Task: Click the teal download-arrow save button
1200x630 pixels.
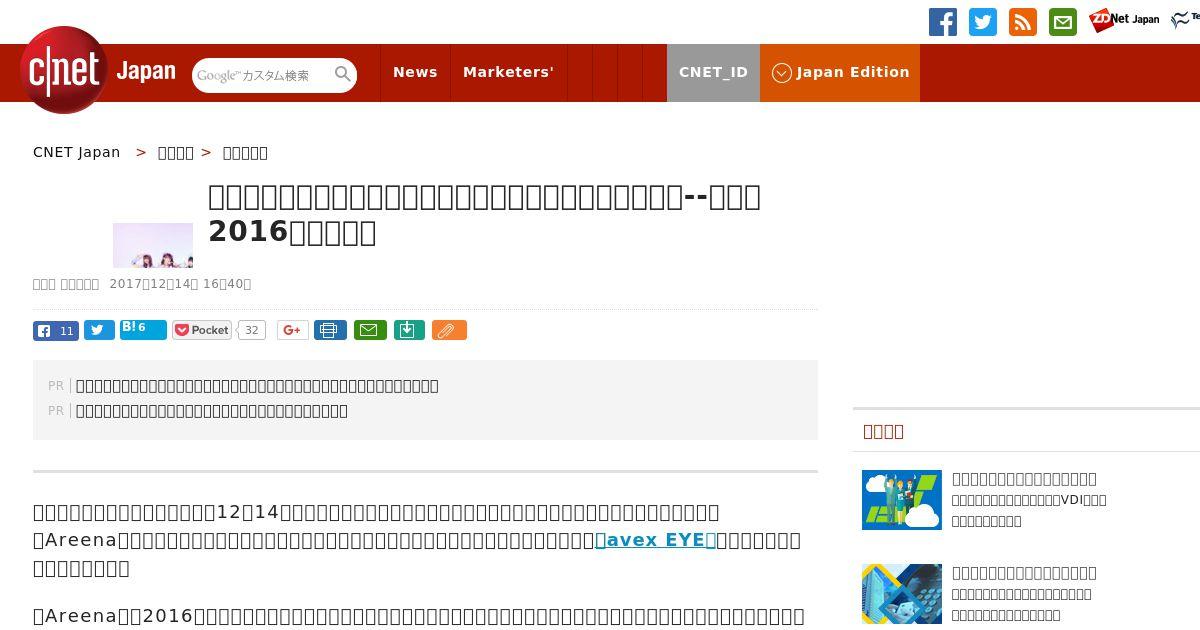Action: (409, 330)
